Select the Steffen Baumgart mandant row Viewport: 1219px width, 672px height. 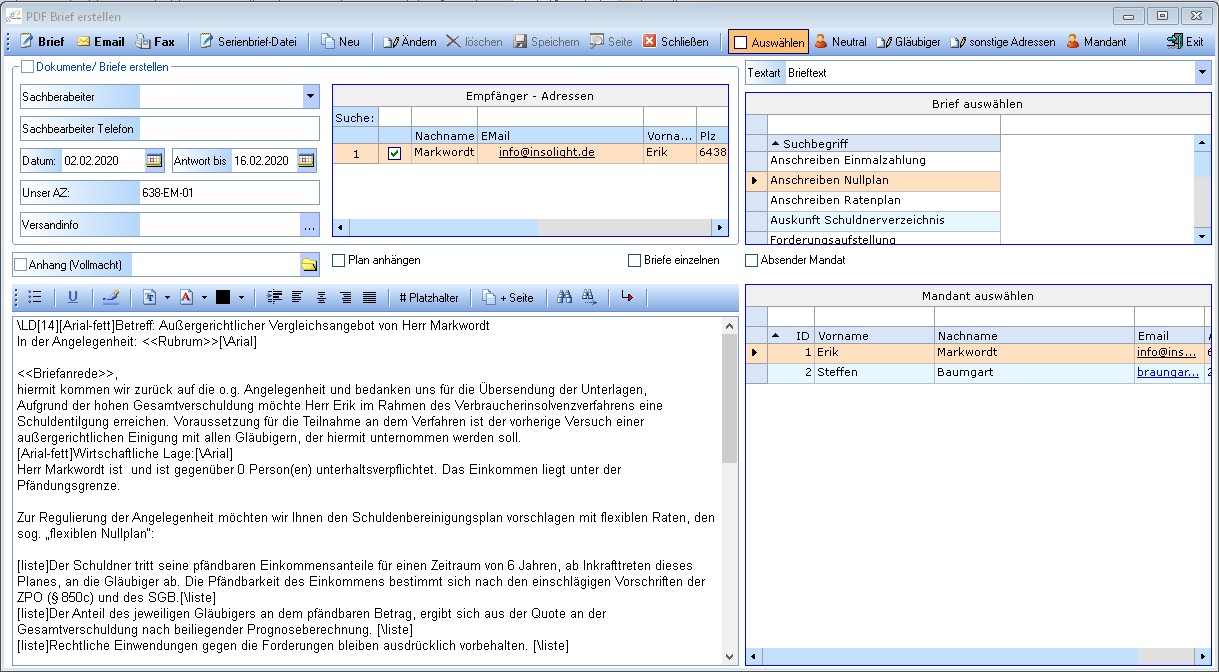pyautogui.click(x=977, y=372)
